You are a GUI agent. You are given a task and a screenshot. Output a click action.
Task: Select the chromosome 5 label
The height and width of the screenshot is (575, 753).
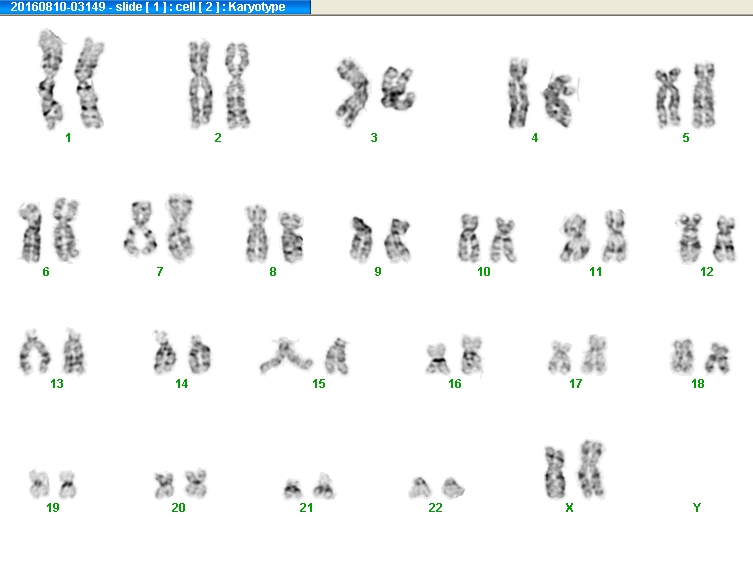(686, 138)
